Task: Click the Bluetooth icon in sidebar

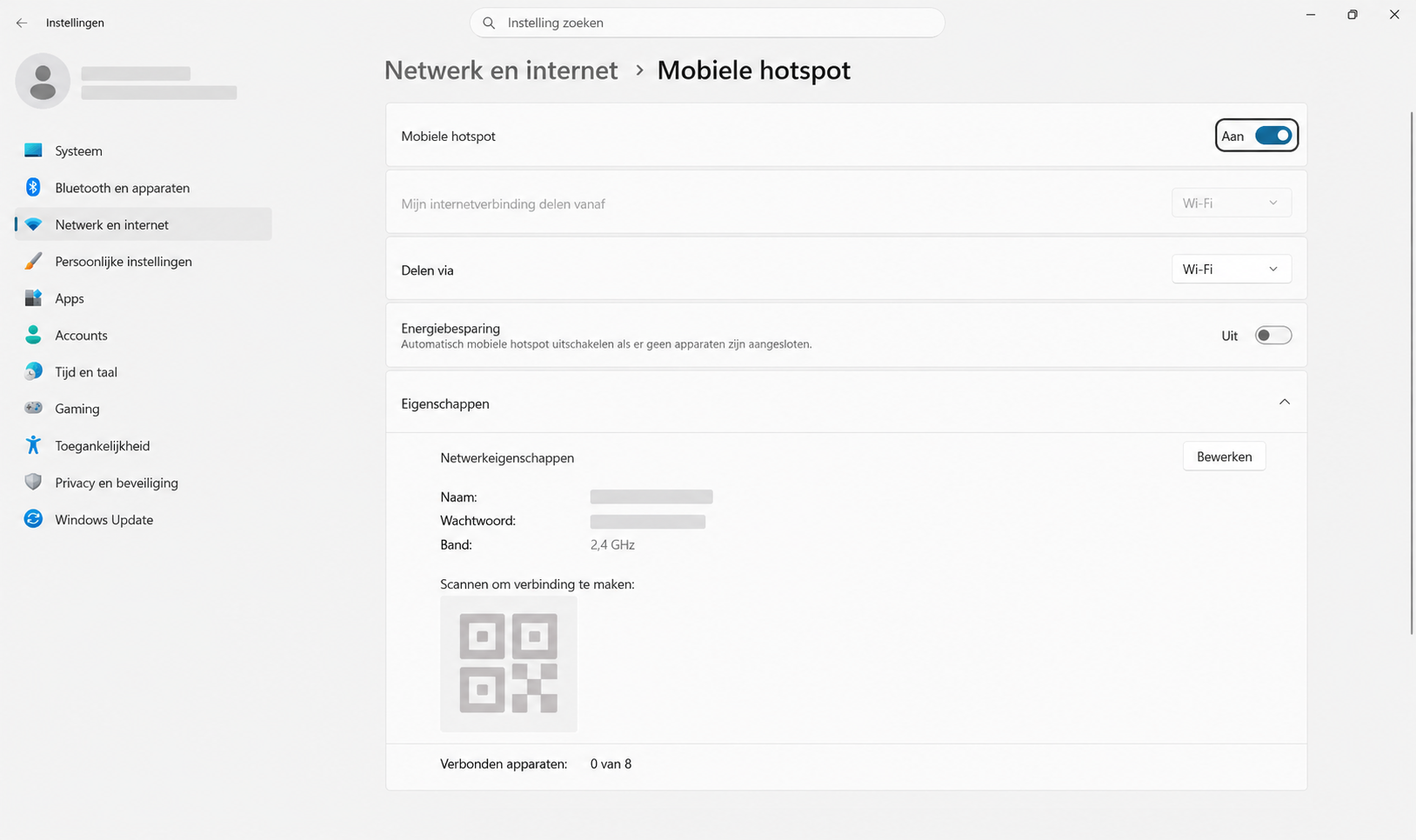Action: tap(33, 187)
